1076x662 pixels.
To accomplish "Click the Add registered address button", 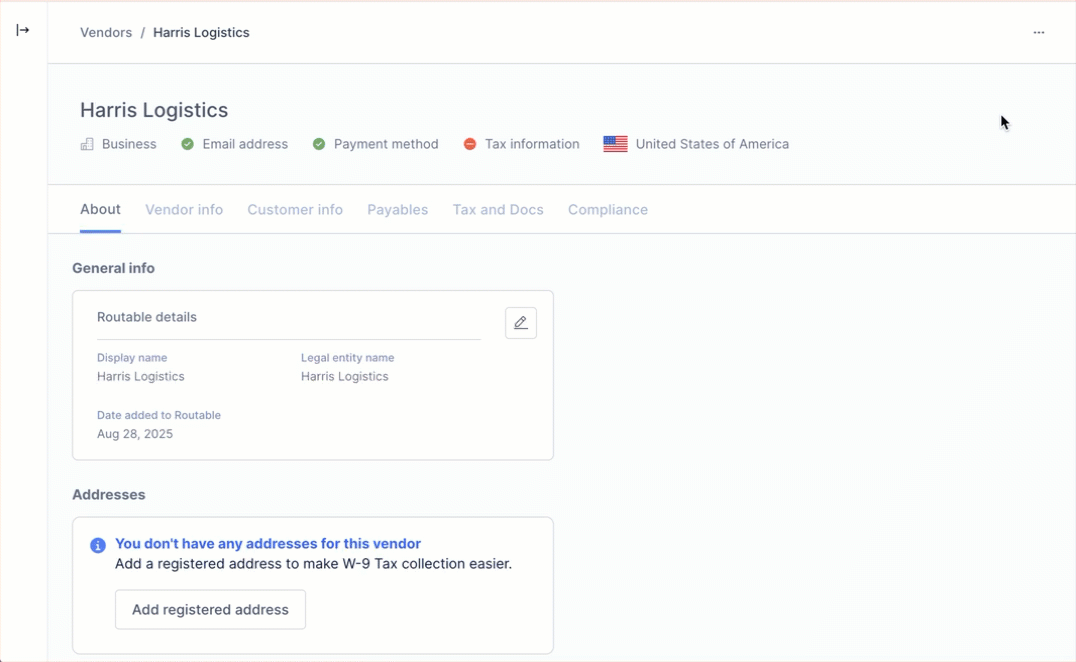I will pyautogui.click(x=210, y=609).
